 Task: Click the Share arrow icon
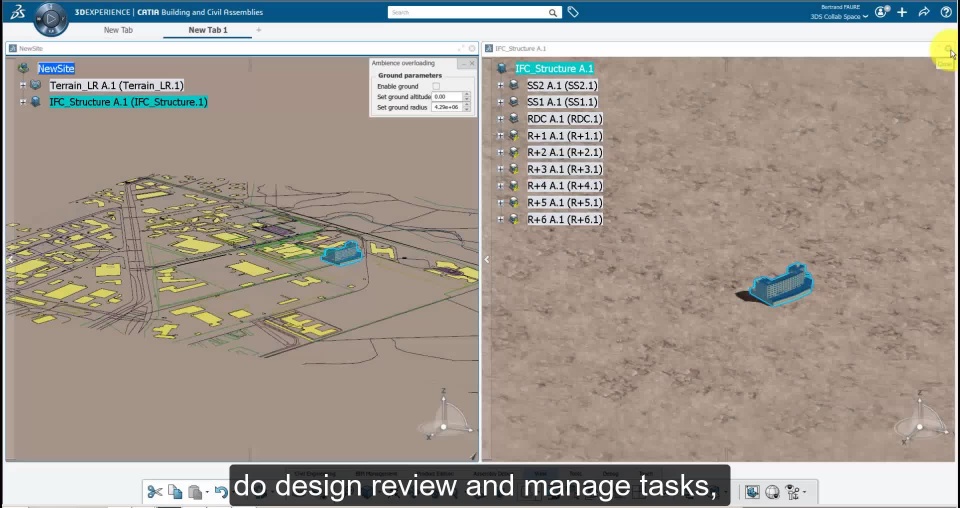tap(924, 12)
